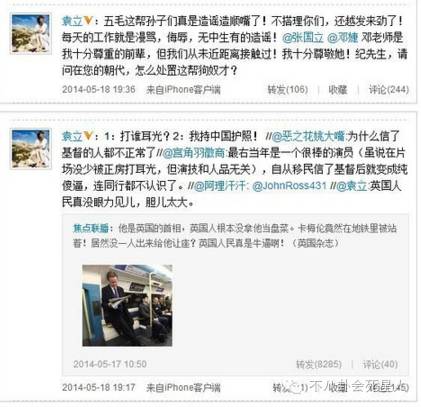Open the @邓婕 mention
This screenshot has height=407, width=421.
click(x=343, y=37)
